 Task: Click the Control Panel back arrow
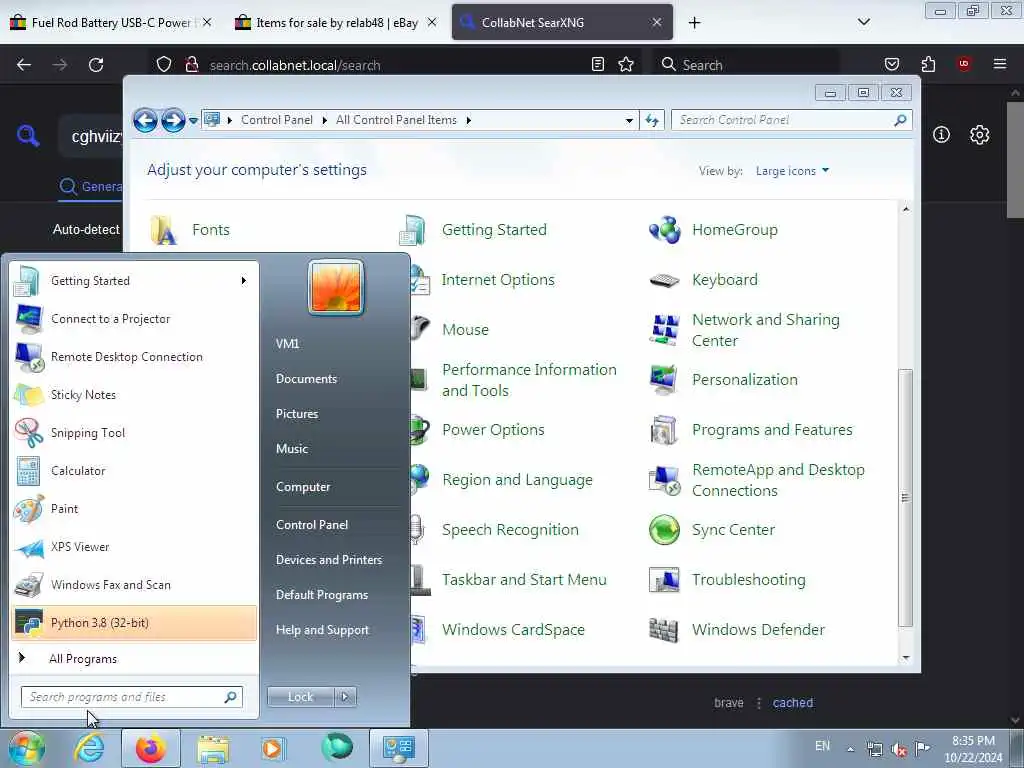tap(145, 120)
